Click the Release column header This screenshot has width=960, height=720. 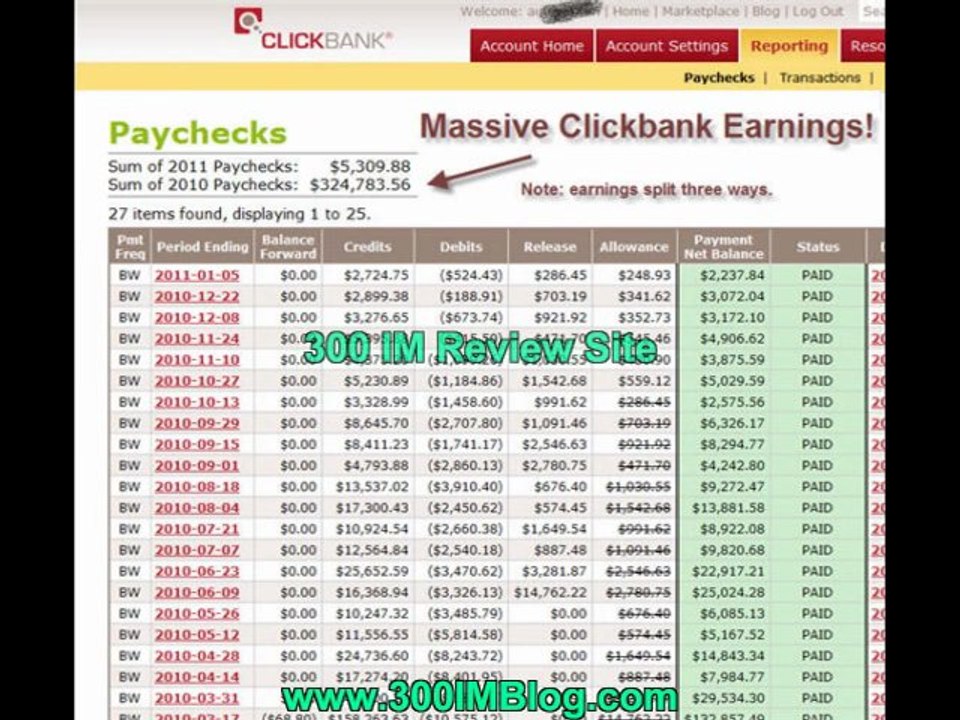tap(550, 247)
